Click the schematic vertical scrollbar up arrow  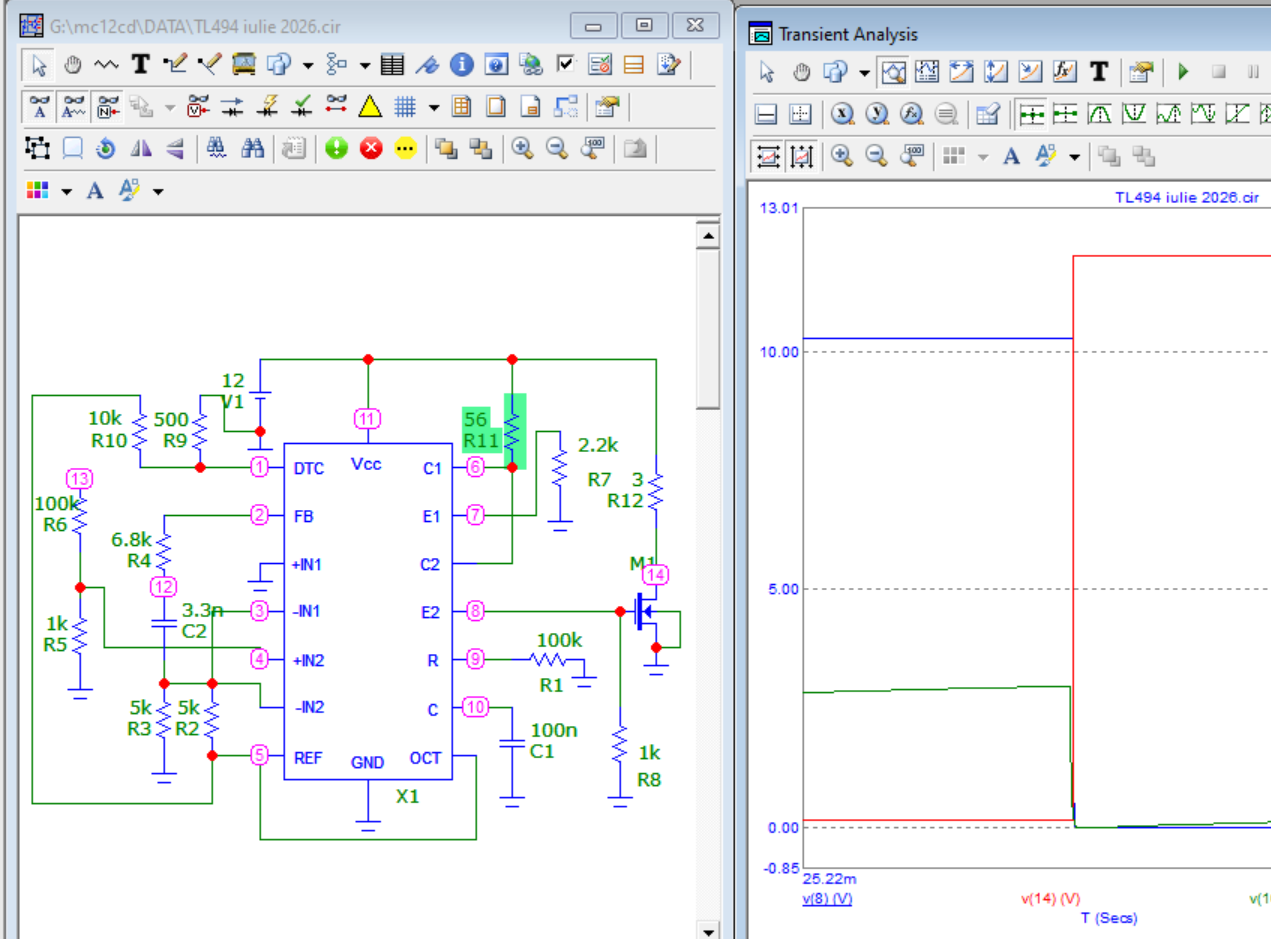[708, 237]
